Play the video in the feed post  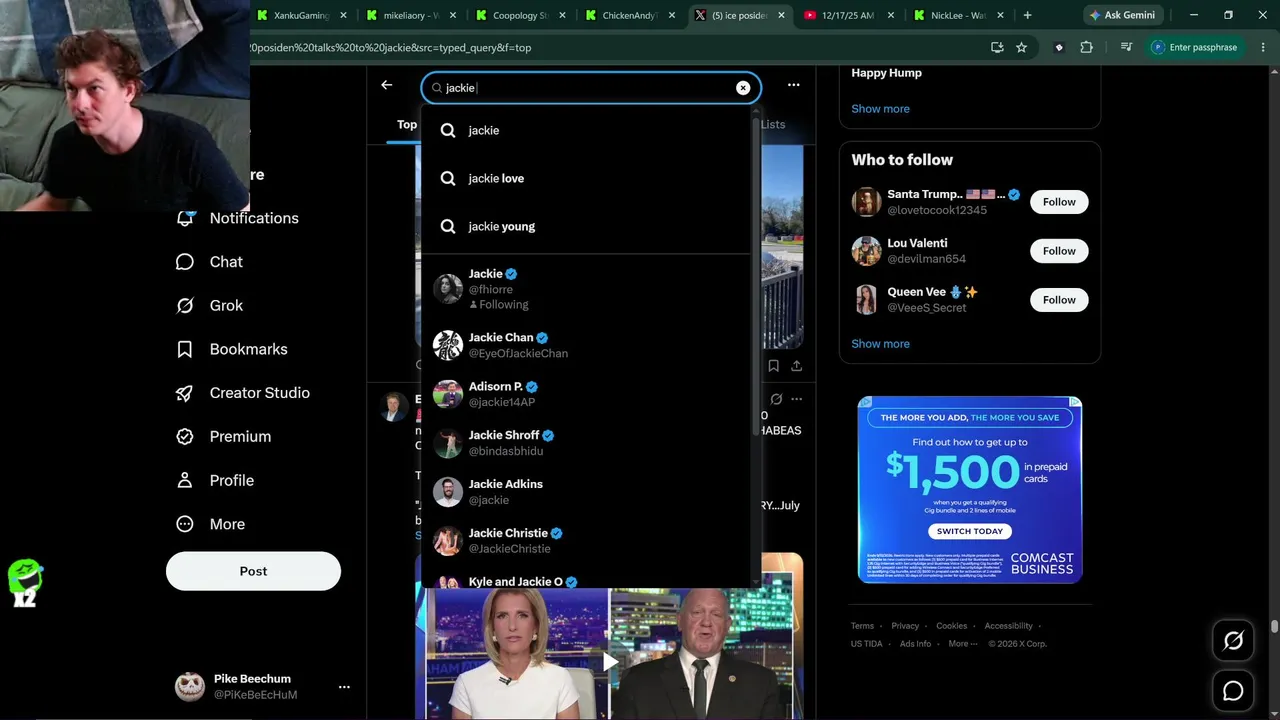[609, 661]
